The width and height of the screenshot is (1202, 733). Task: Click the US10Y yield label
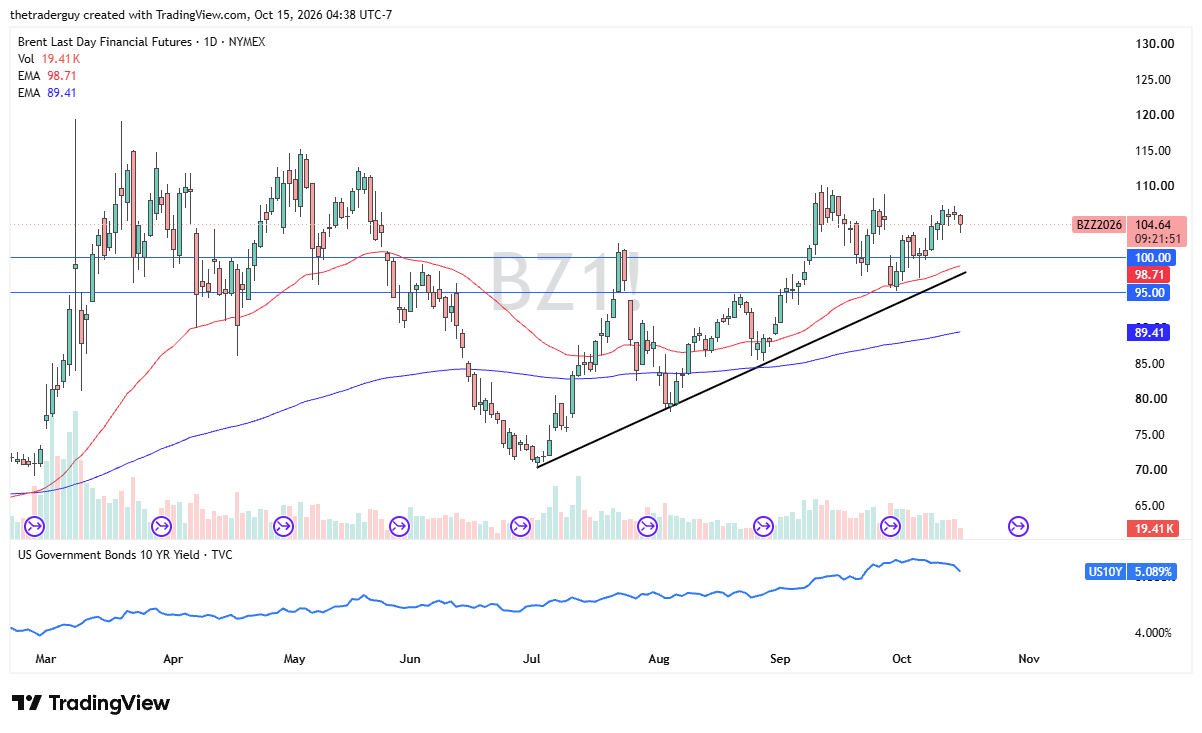(x=1105, y=572)
